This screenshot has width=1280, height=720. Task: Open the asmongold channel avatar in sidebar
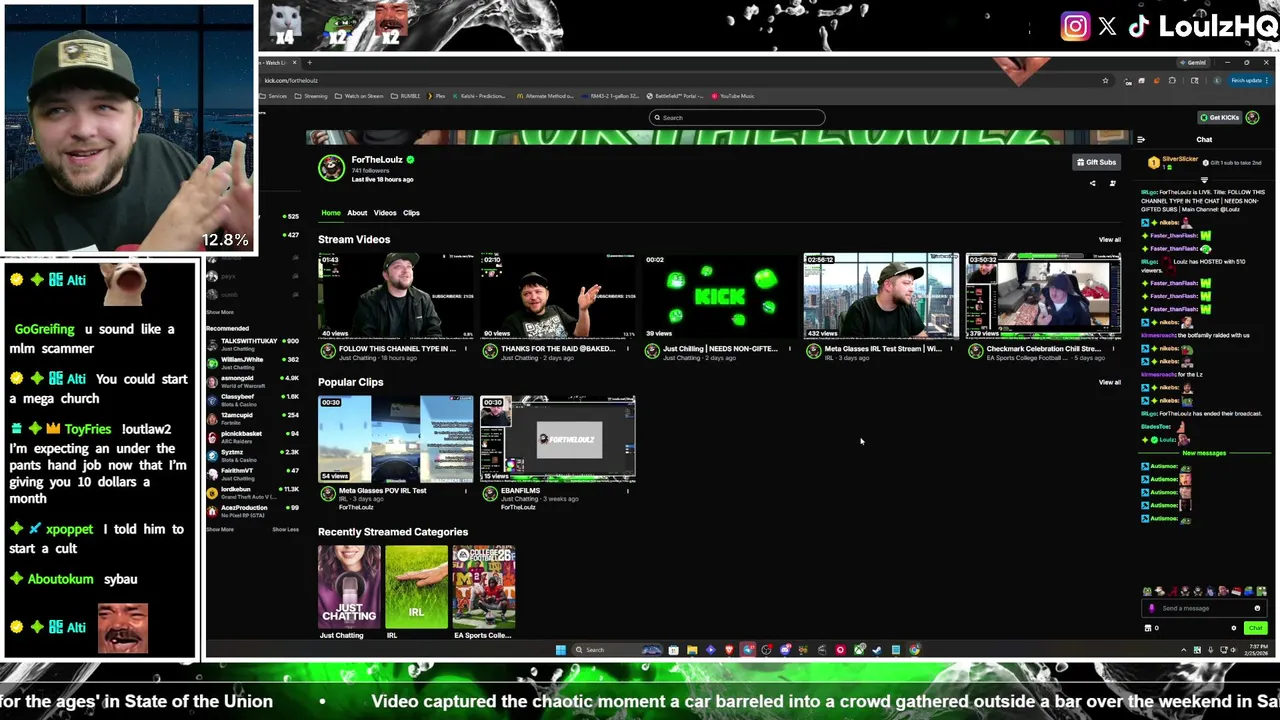point(213,381)
